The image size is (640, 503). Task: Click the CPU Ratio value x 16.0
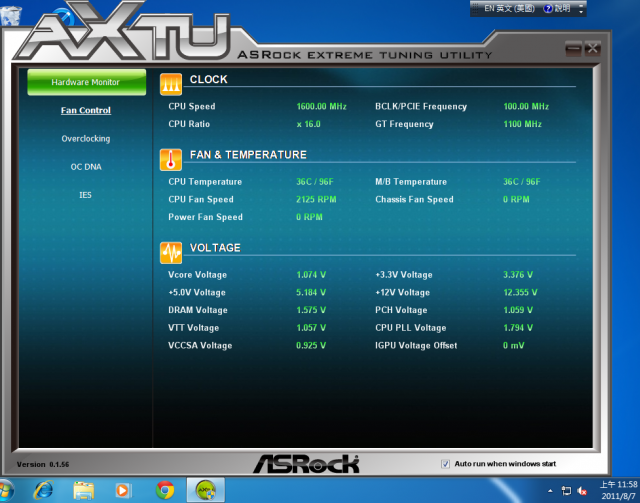pos(309,124)
